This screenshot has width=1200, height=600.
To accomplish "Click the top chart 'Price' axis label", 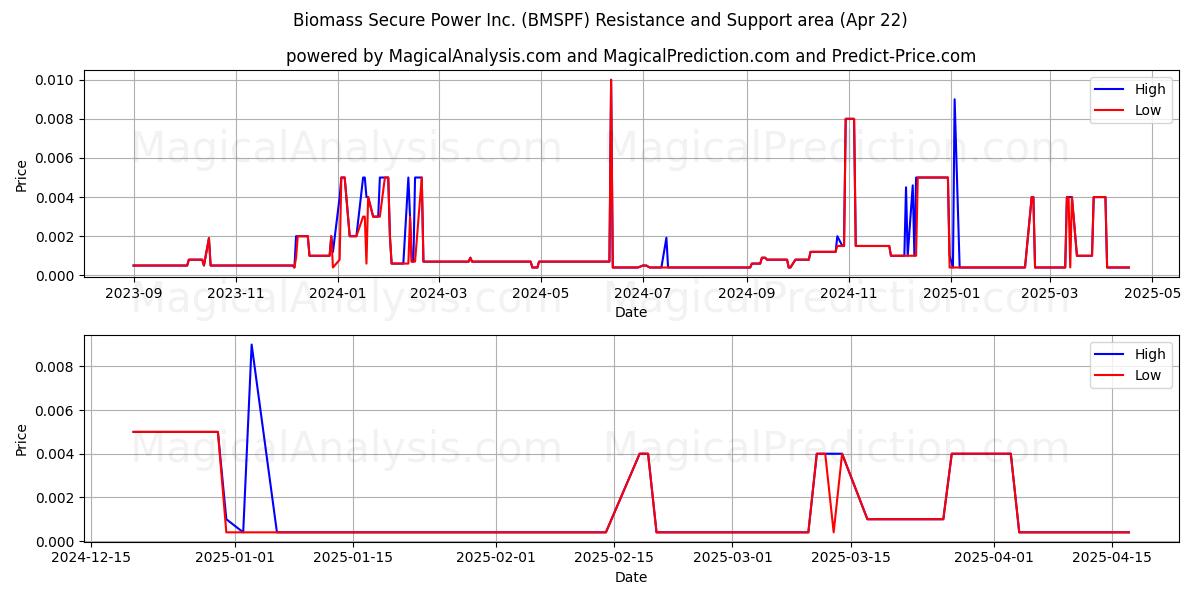I will coord(22,174).
